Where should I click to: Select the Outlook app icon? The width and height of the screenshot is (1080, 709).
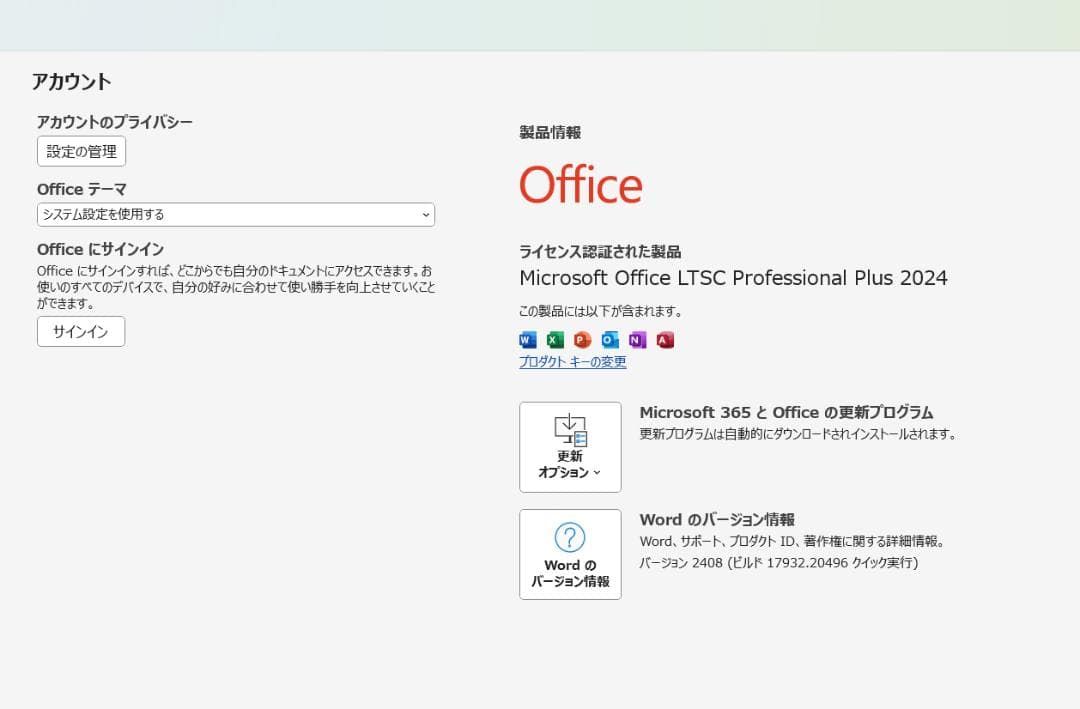pos(610,340)
